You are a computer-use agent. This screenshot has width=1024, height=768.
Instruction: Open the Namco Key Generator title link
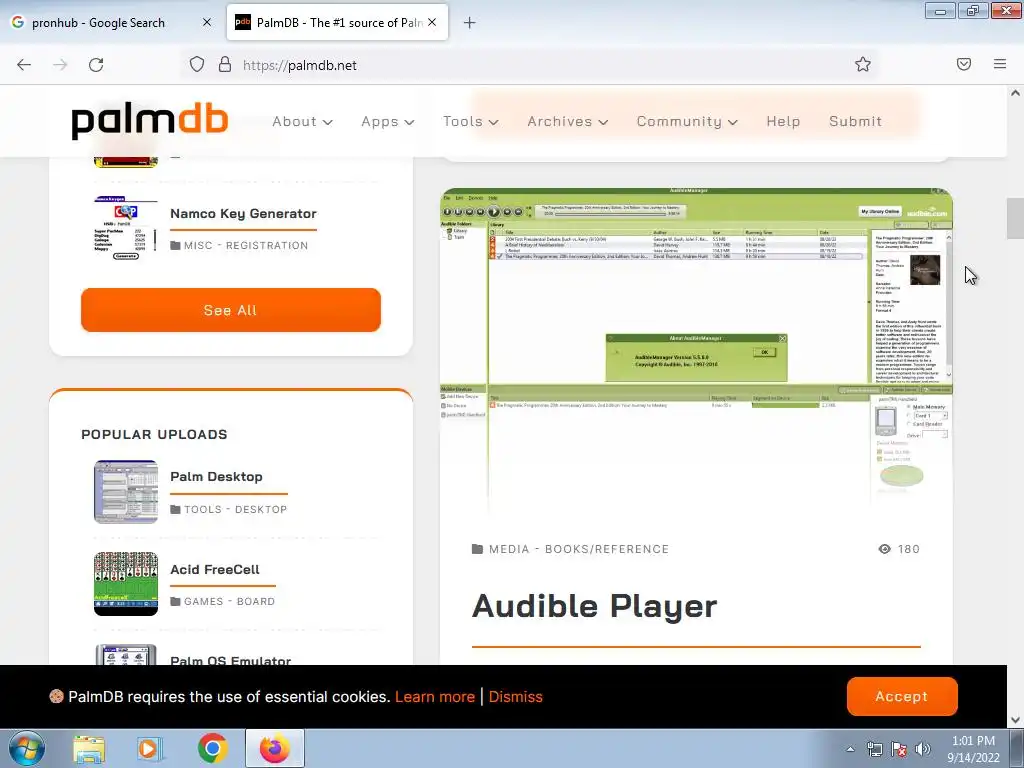tap(243, 214)
